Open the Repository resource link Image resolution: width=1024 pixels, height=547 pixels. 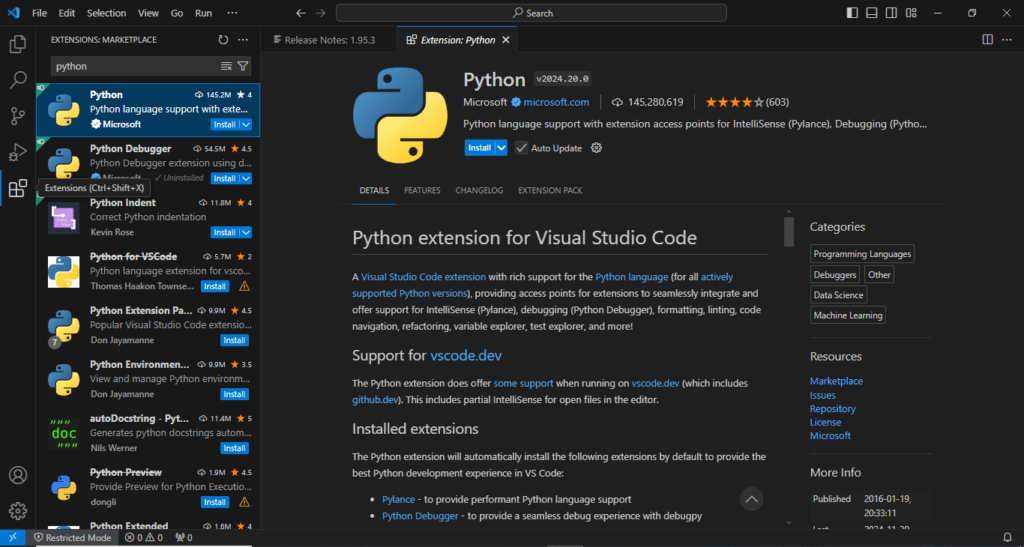(x=833, y=409)
